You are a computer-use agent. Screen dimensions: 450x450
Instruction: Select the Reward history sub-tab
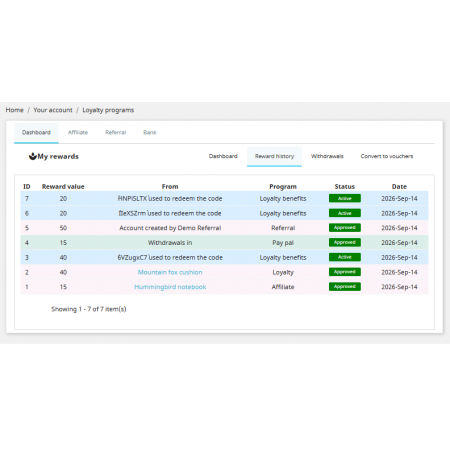274,156
